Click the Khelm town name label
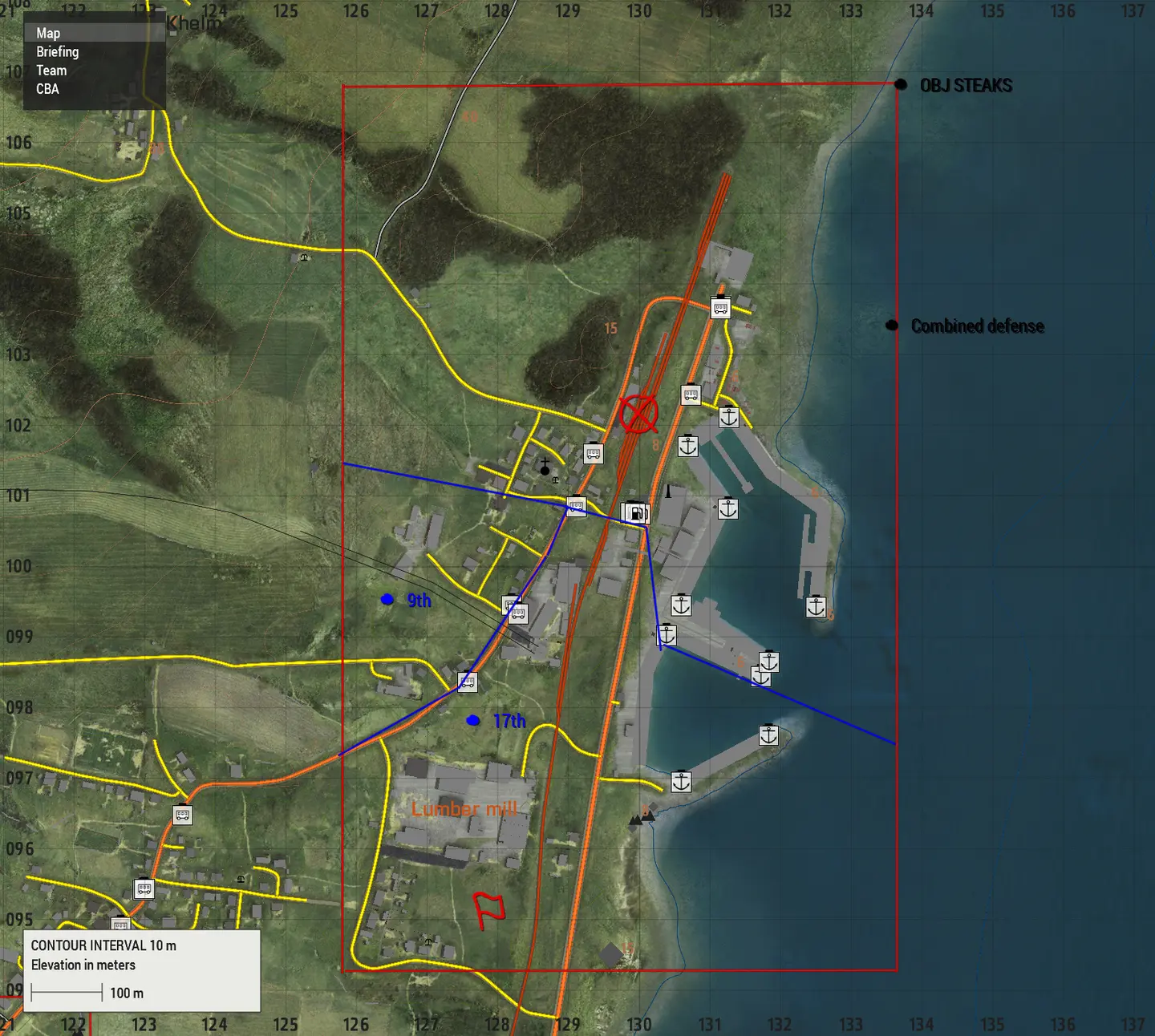Image resolution: width=1155 pixels, height=1036 pixels. [193, 23]
